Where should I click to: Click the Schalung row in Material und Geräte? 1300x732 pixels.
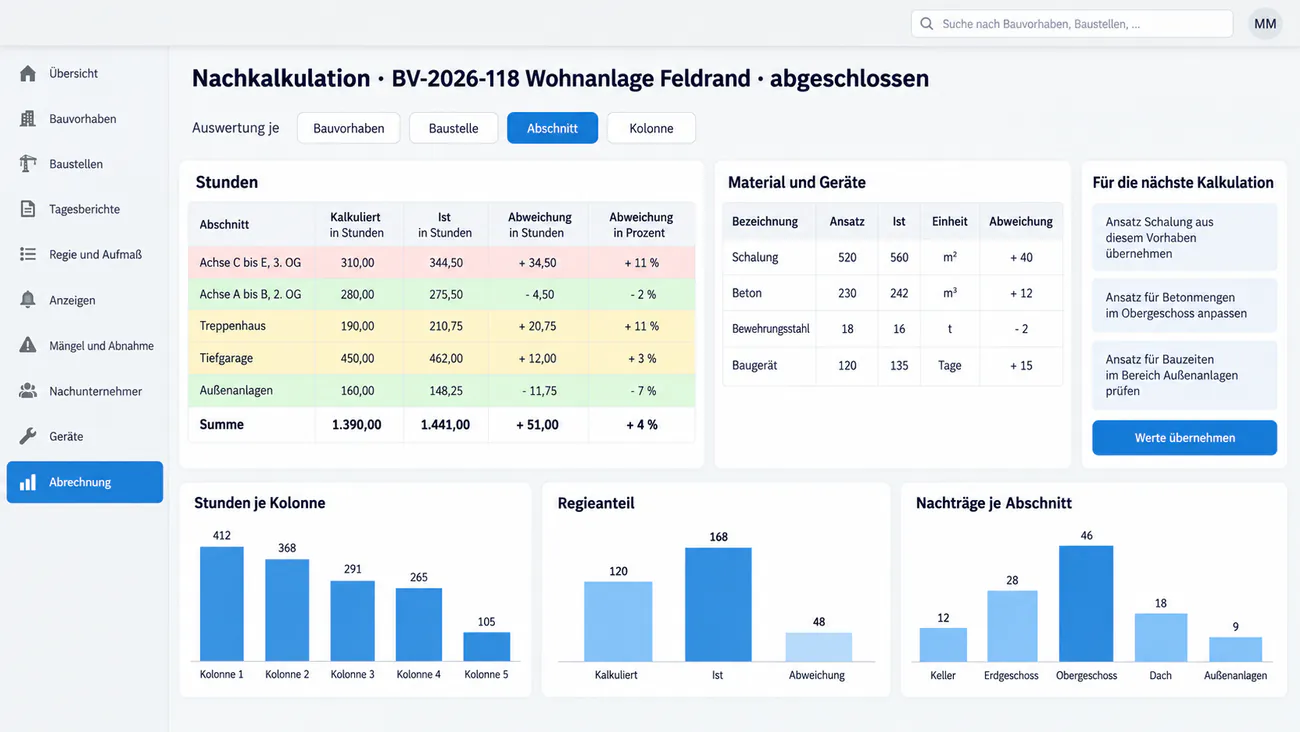[892, 257]
